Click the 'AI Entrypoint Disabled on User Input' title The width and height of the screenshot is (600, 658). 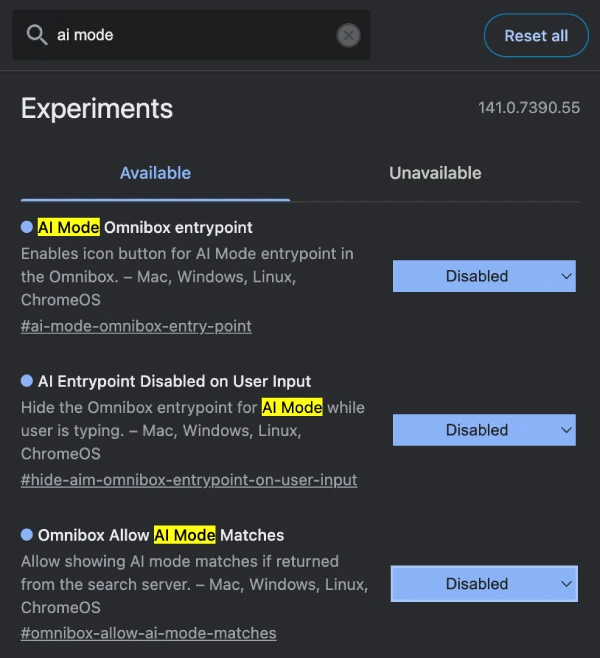click(x=174, y=381)
